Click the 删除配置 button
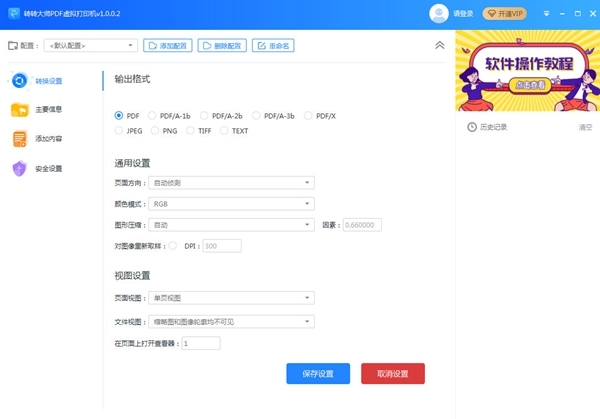The image size is (600, 419). 222,46
